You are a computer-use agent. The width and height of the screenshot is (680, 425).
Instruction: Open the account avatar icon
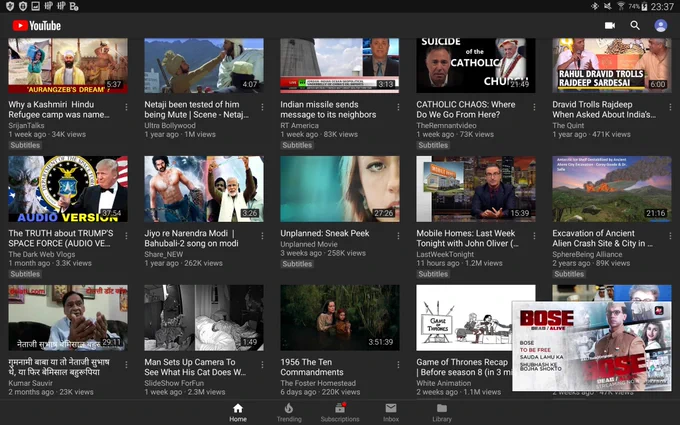(660, 26)
